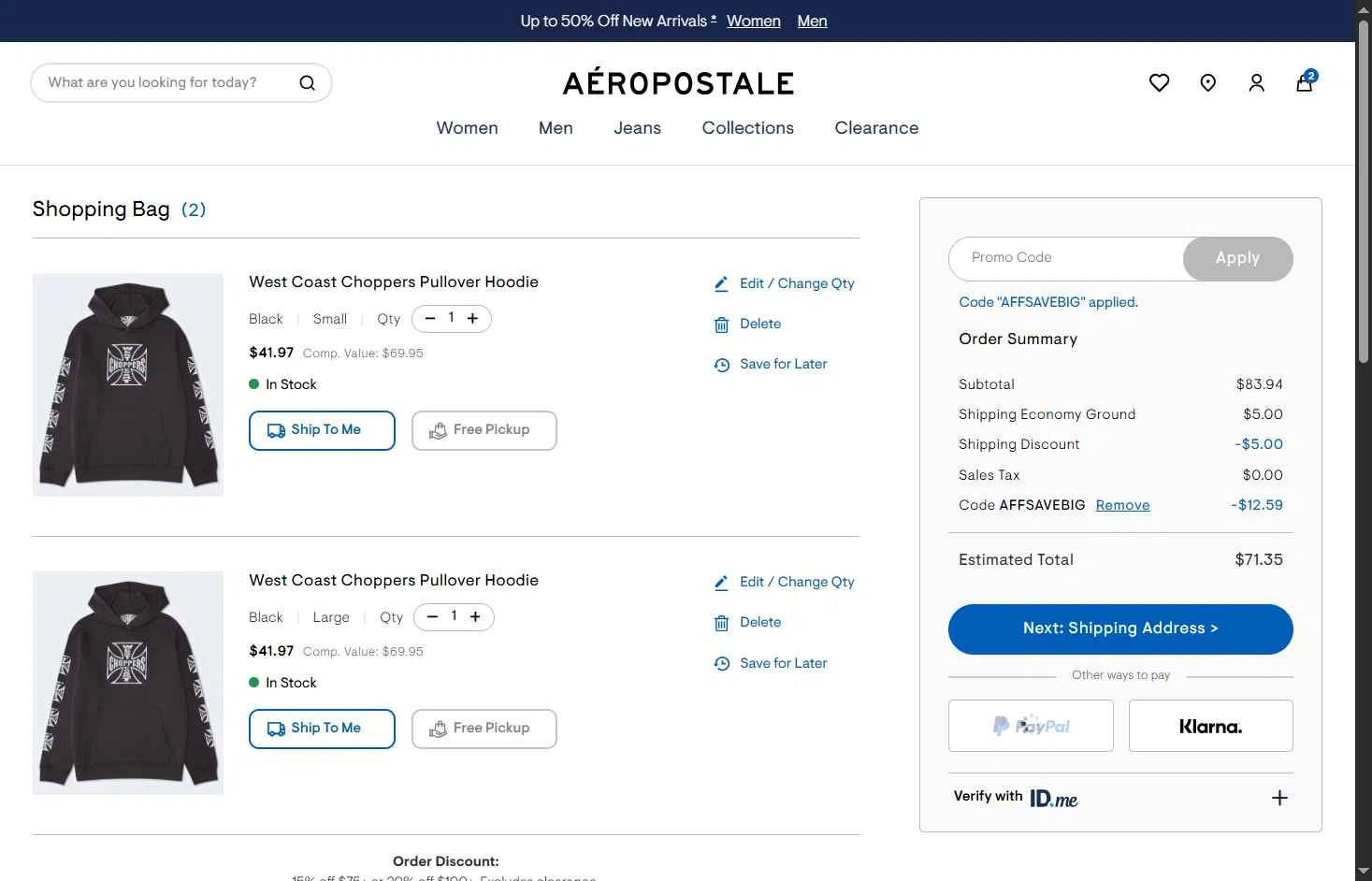Click the 'Code "AFFSAVEBIG" applied.' message
This screenshot has height=881, width=1372.
pos(1048,302)
